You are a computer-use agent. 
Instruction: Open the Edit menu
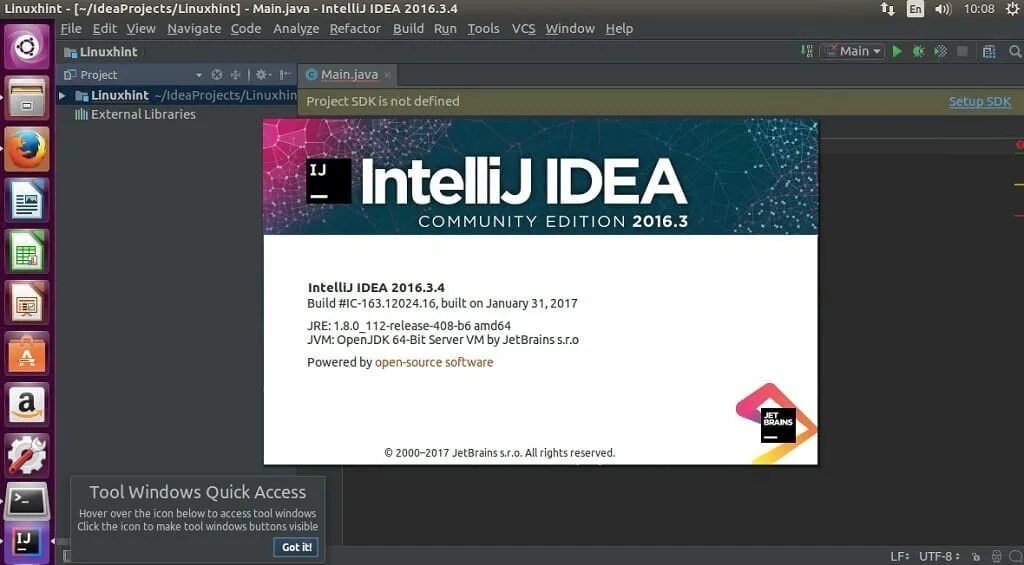click(104, 29)
